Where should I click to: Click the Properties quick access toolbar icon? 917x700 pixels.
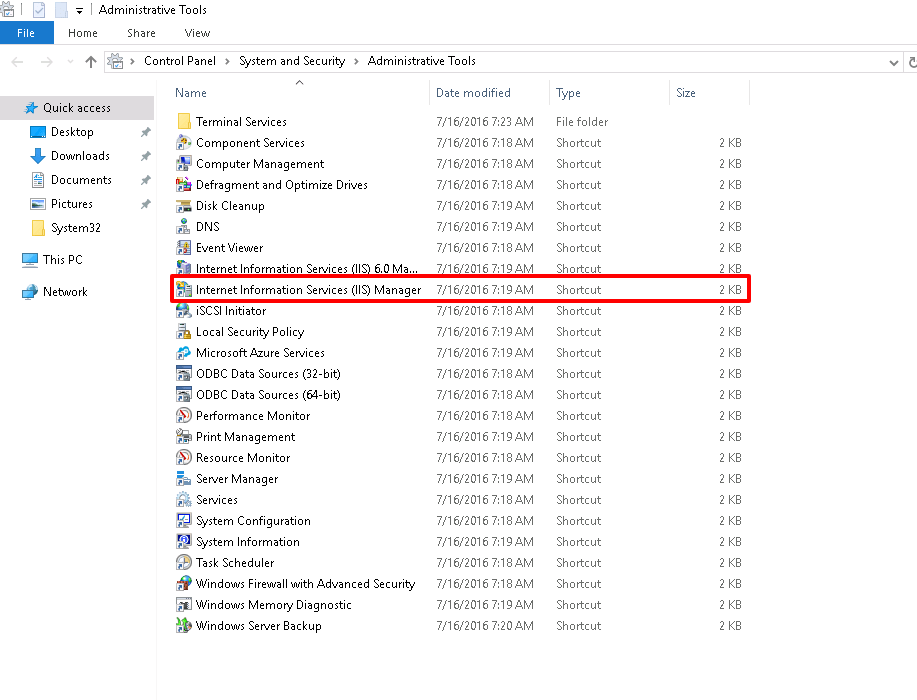[x=39, y=10]
